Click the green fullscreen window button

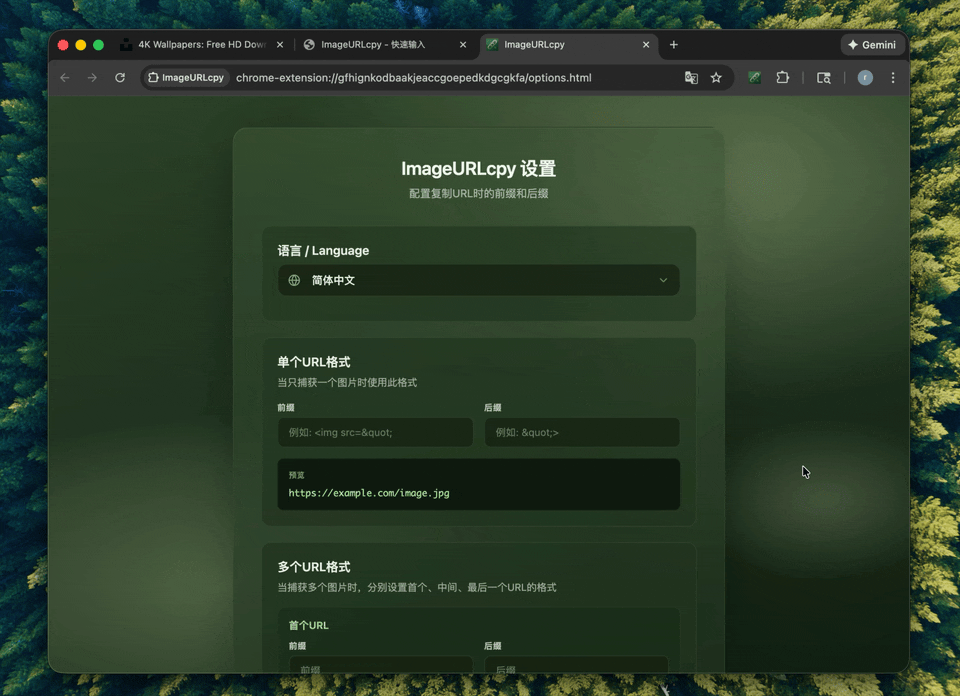point(99,45)
